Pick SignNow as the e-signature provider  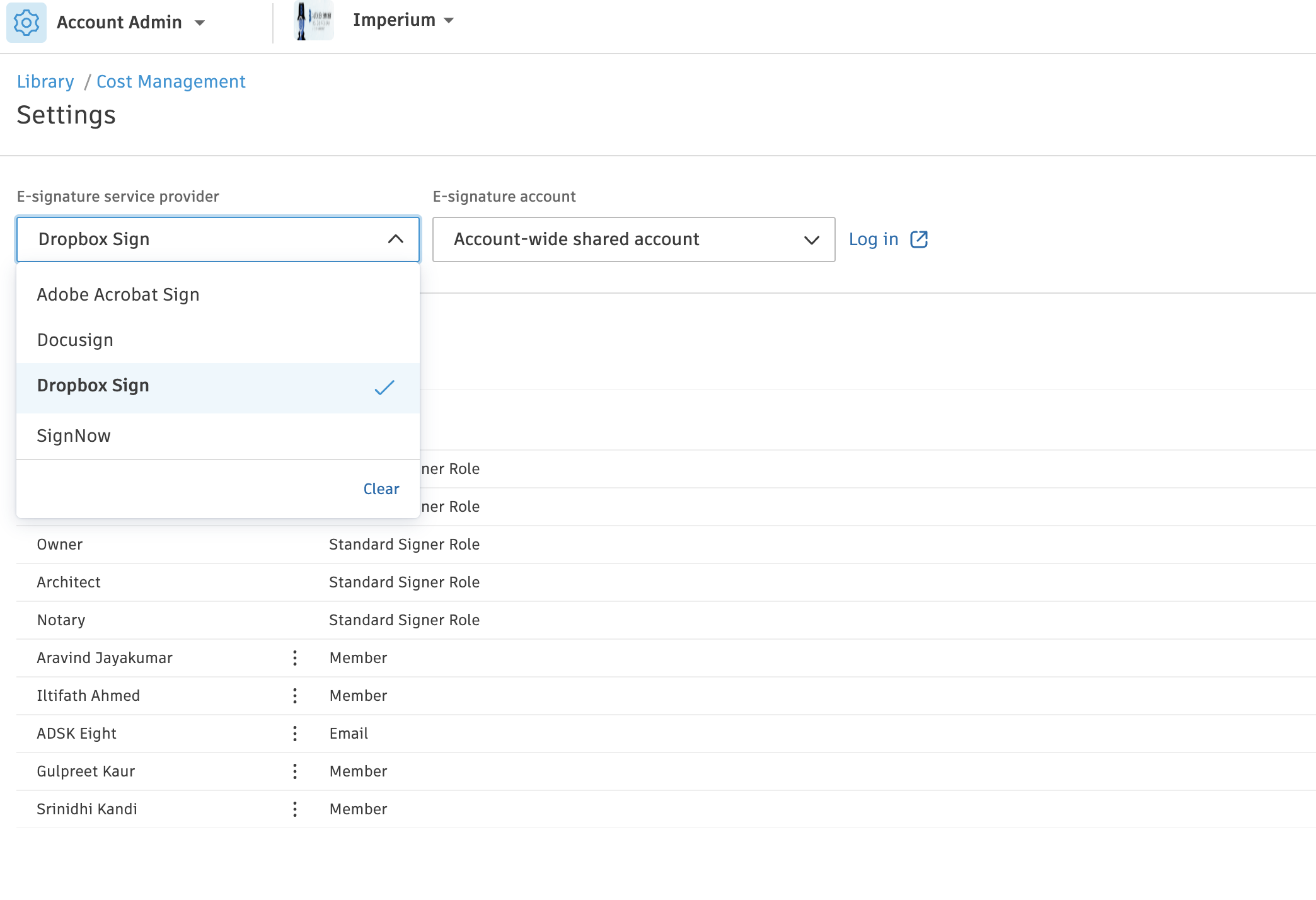point(74,436)
